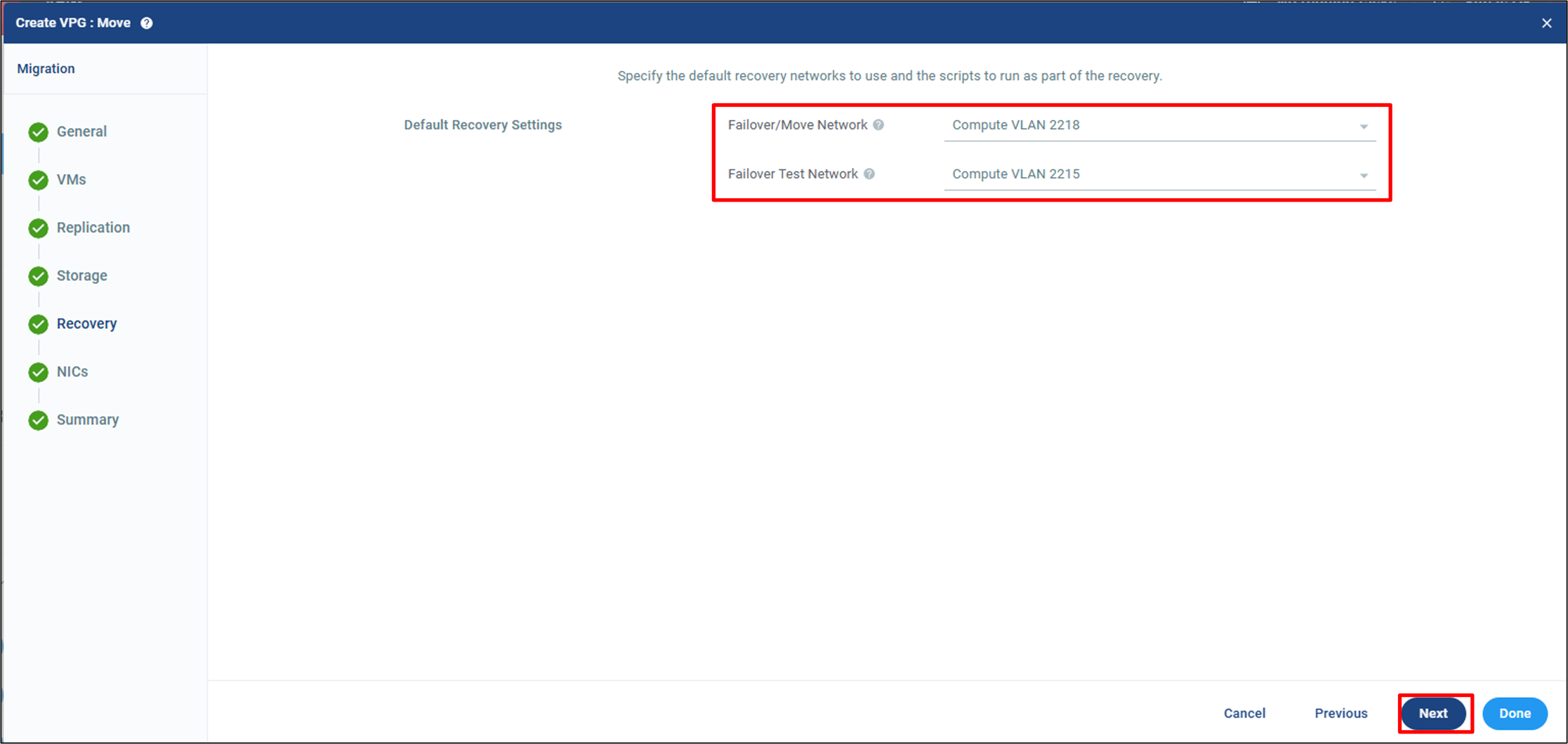The width and height of the screenshot is (1568, 744).
Task: Click the VMs step green checkmark icon
Action: pos(39,180)
